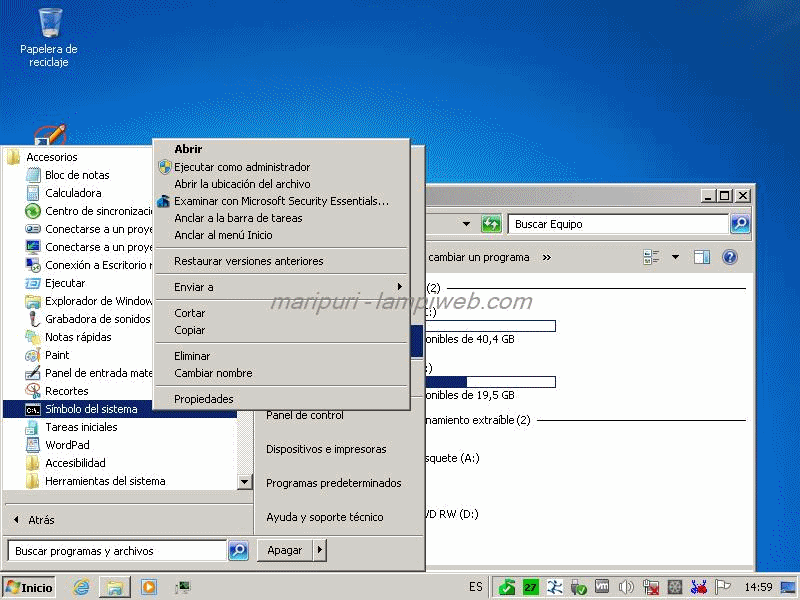
Task: Click the start menu search magnifier icon
Action: point(238,551)
